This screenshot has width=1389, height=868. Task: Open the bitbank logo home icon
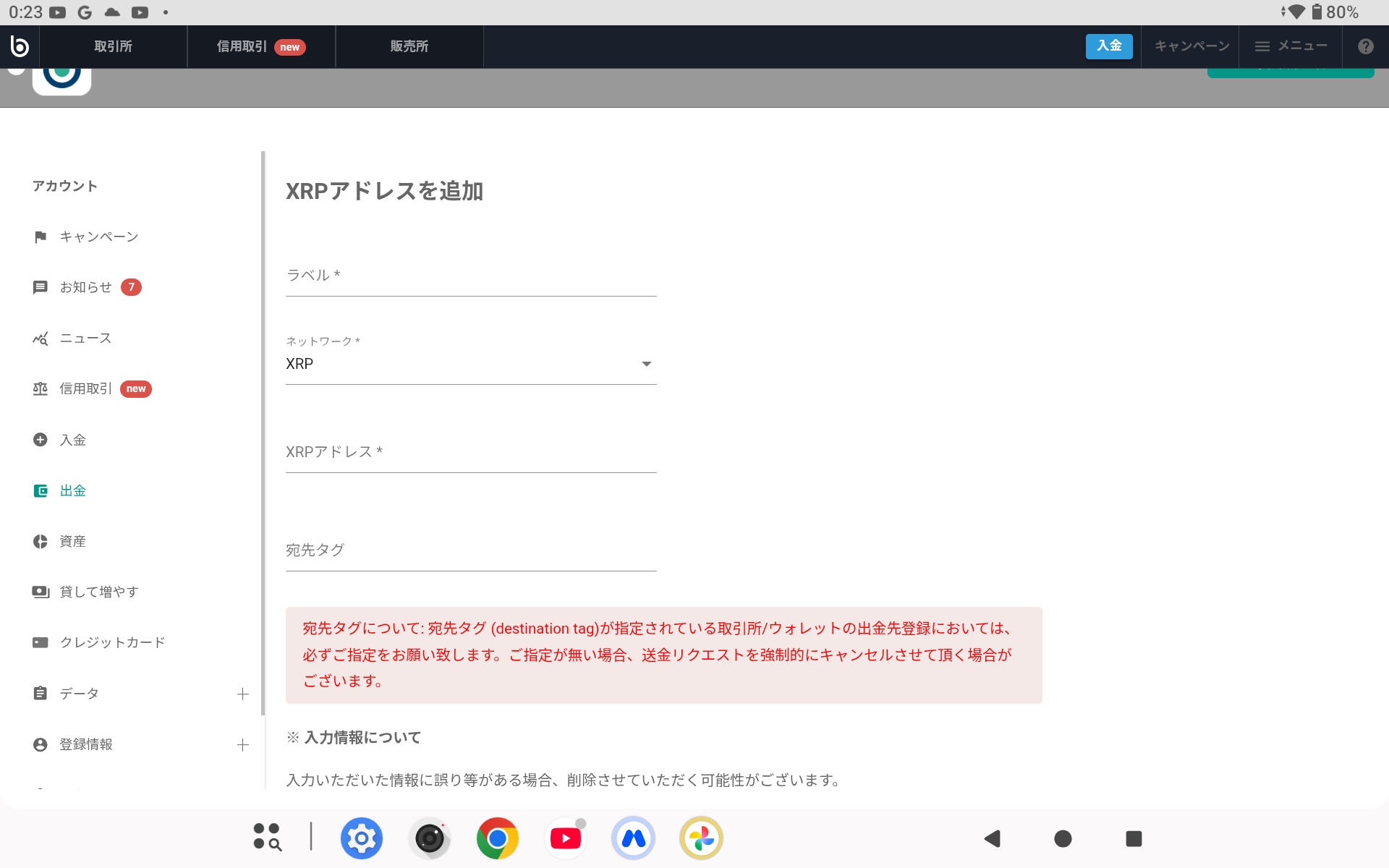[x=20, y=46]
